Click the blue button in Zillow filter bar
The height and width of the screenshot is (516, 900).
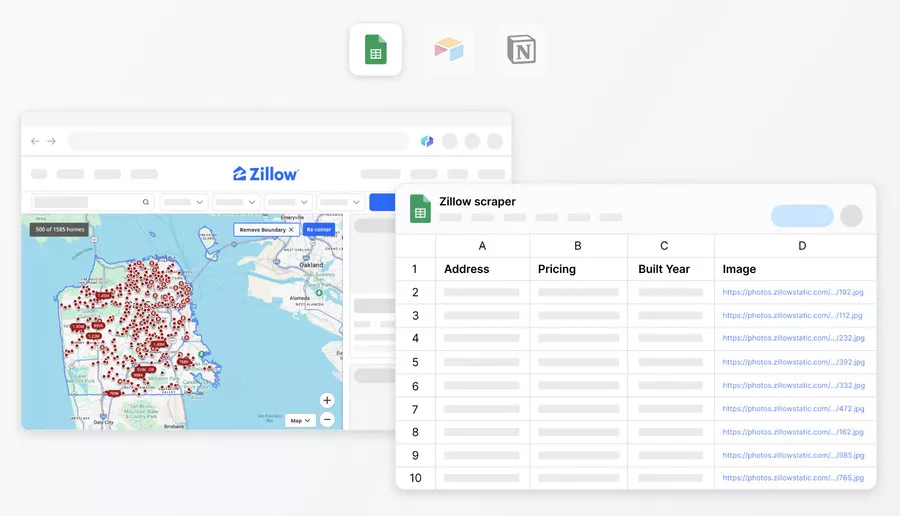[x=382, y=202]
